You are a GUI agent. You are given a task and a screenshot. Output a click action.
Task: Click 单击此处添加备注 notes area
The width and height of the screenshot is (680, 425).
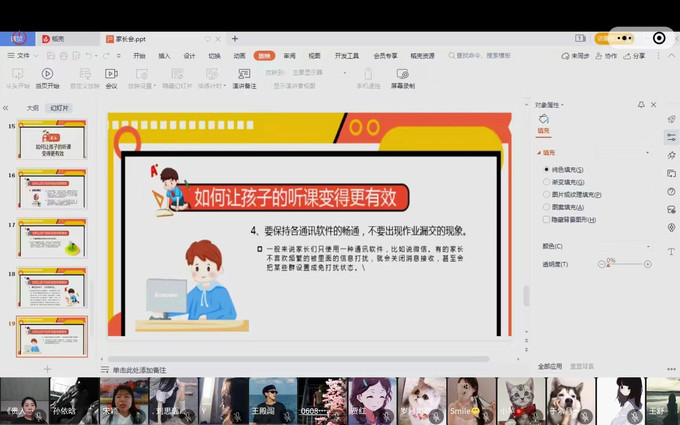[139, 370]
